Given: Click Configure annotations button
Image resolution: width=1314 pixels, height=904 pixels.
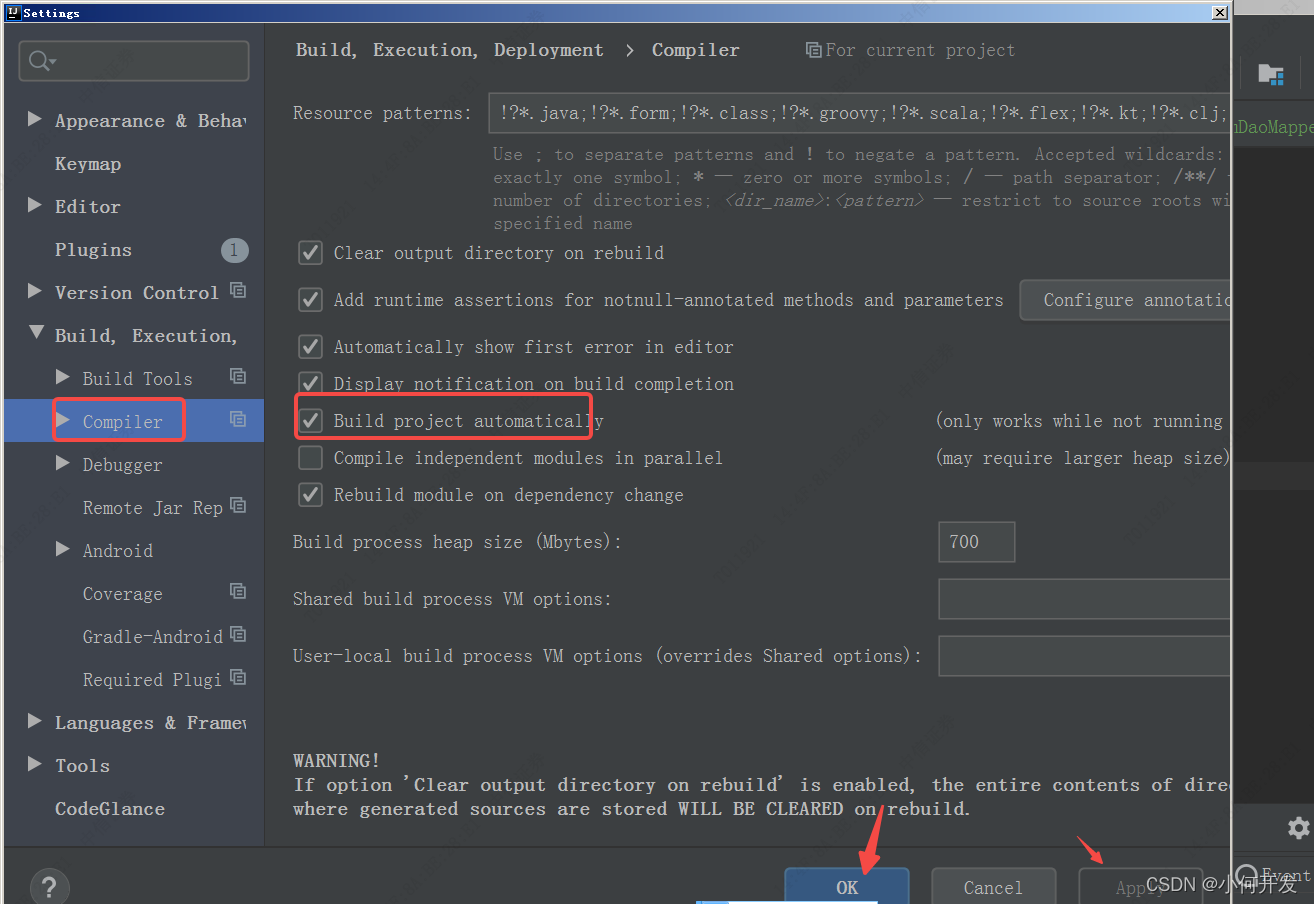Looking at the screenshot, I should tap(1125, 300).
